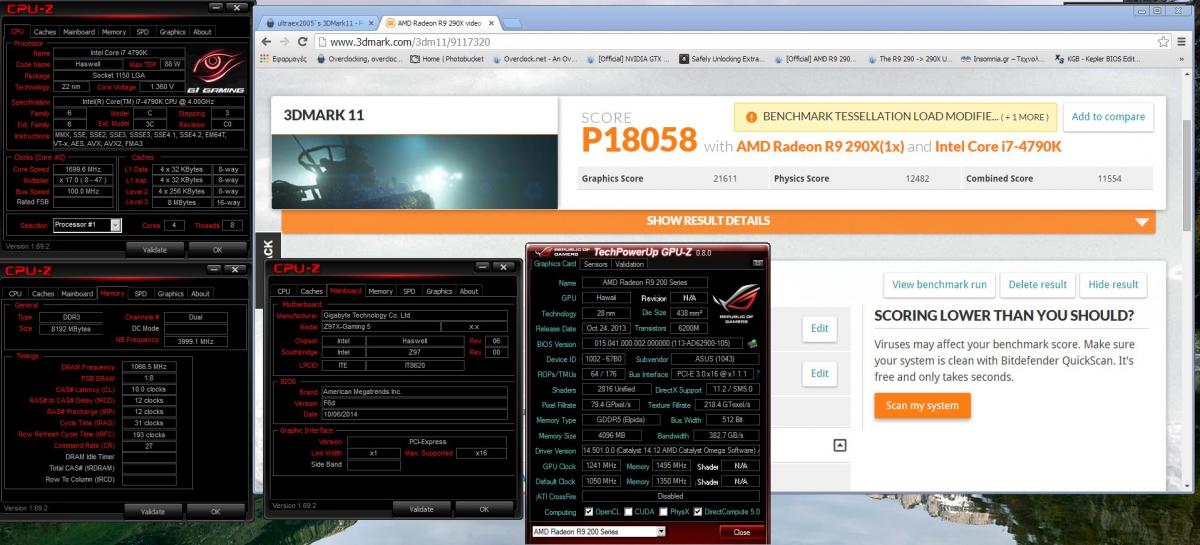Click Chrome's back navigation arrow
The height and width of the screenshot is (545, 1200).
(265, 41)
